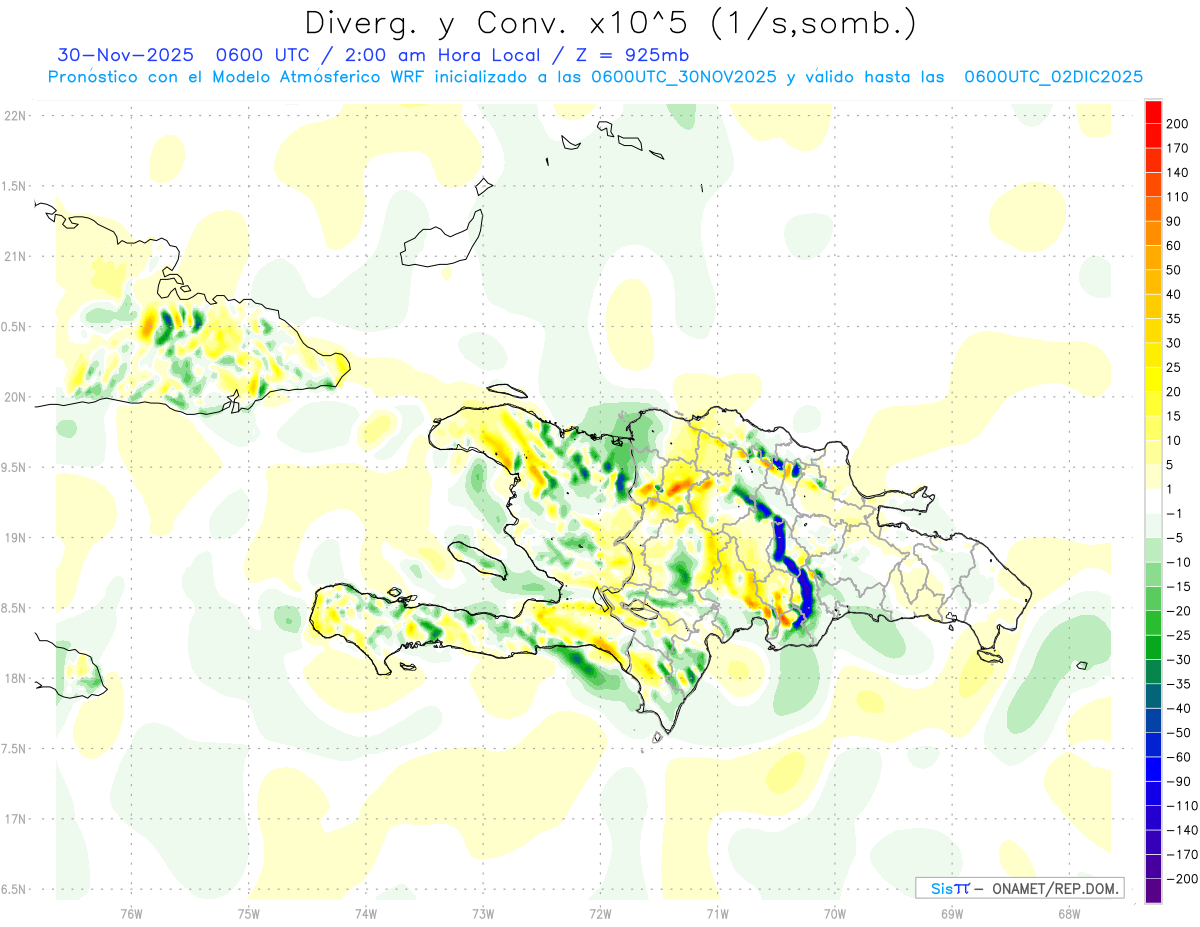The image size is (1200, 927).
Task: Click the longitude label '75W'
Action: tap(249, 913)
